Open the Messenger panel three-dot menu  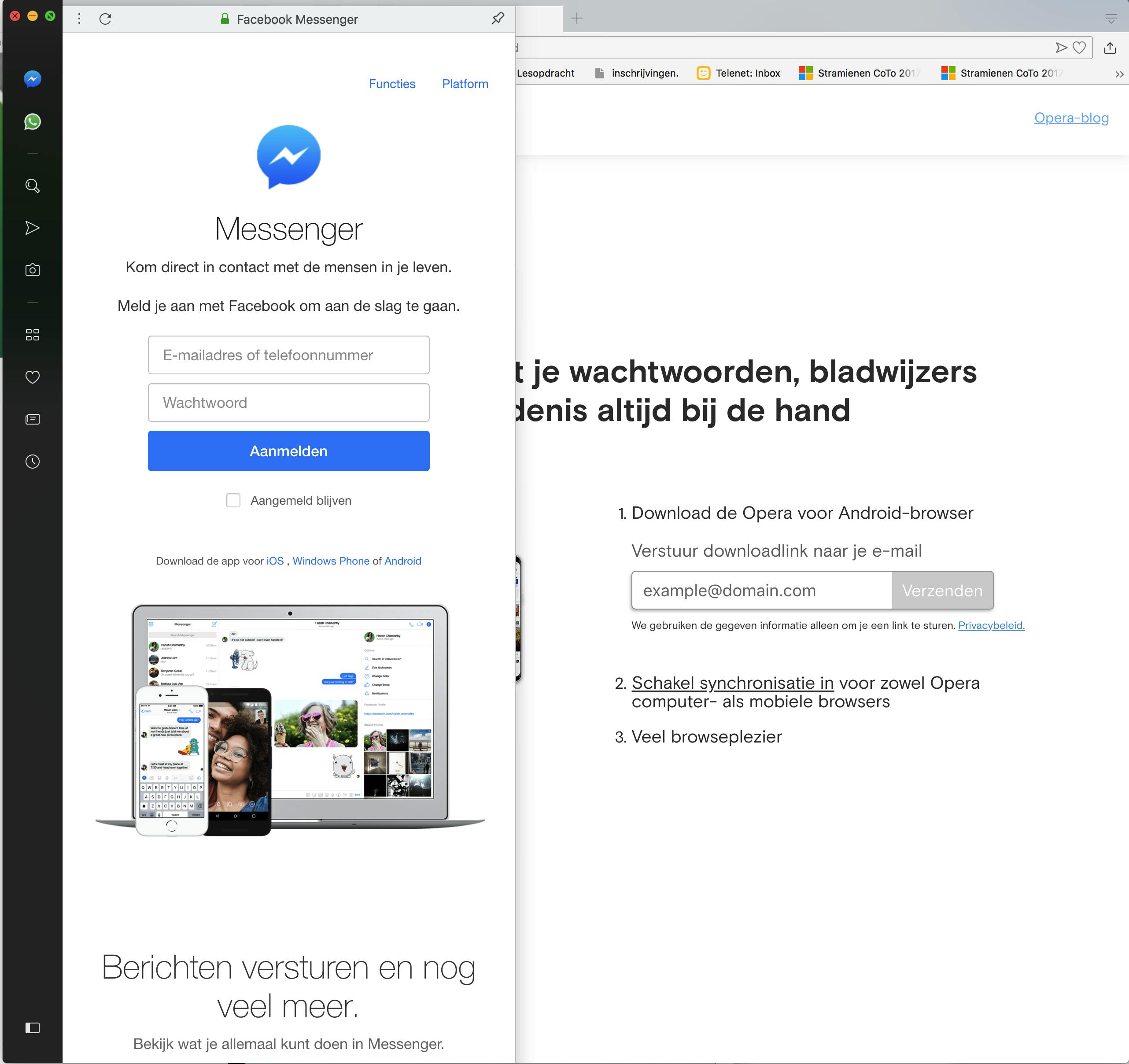pyautogui.click(x=79, y=19)
